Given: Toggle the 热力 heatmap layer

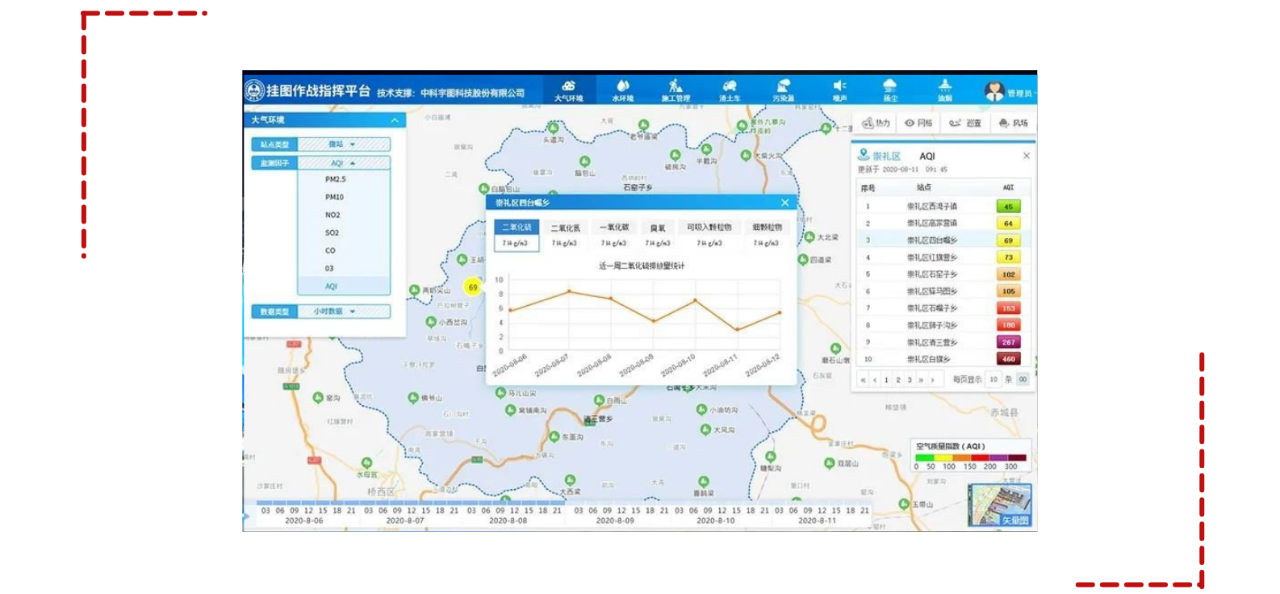Looking at the screenshot, I should coord(876,124).
